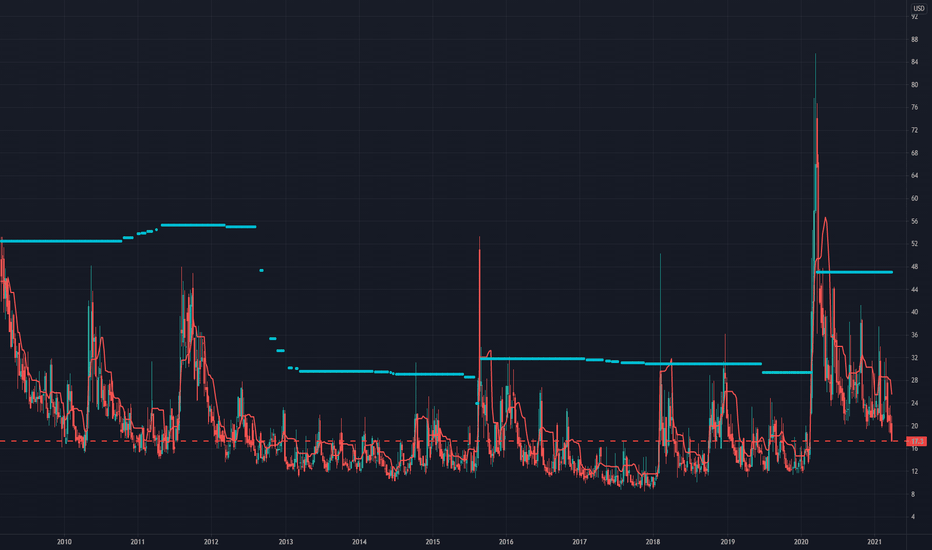Click the 2017 label on the time axis
Screen dimensions: 932x550
580,542
